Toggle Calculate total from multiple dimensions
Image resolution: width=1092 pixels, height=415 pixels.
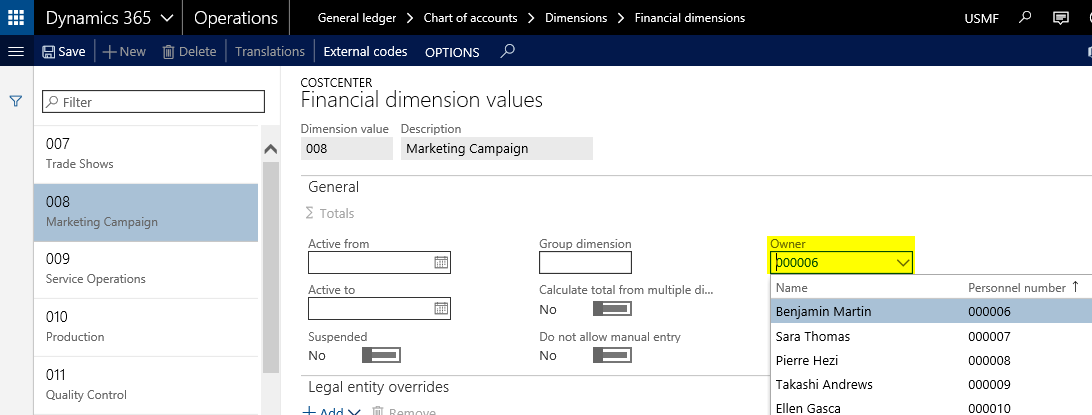tap(611, 309)
